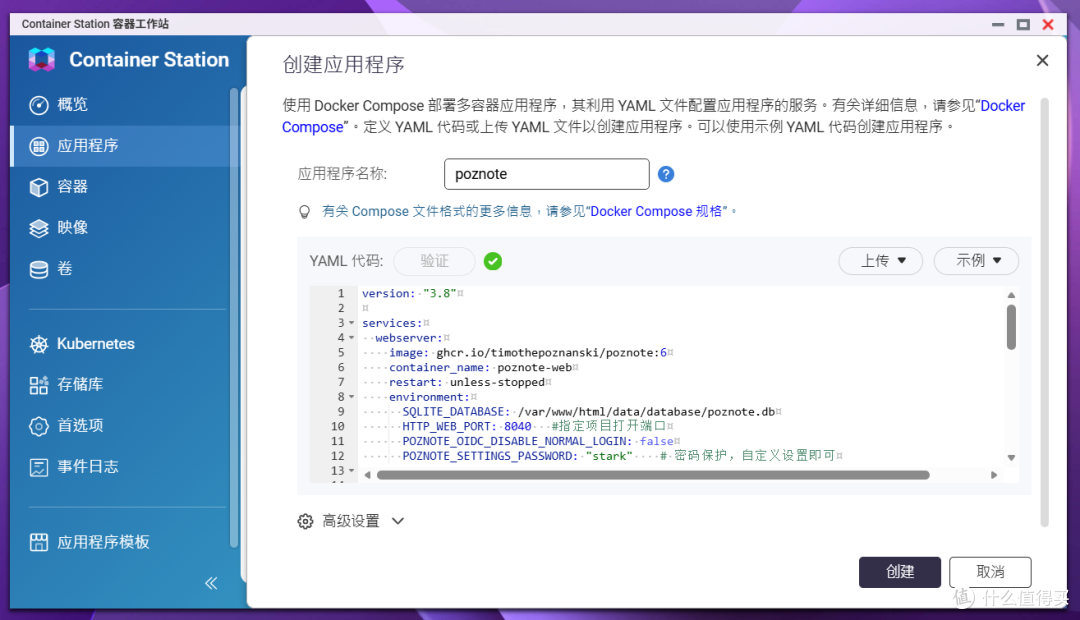Open the 映像 images icon
The image size is (1080, 620).
coord(39,228)
